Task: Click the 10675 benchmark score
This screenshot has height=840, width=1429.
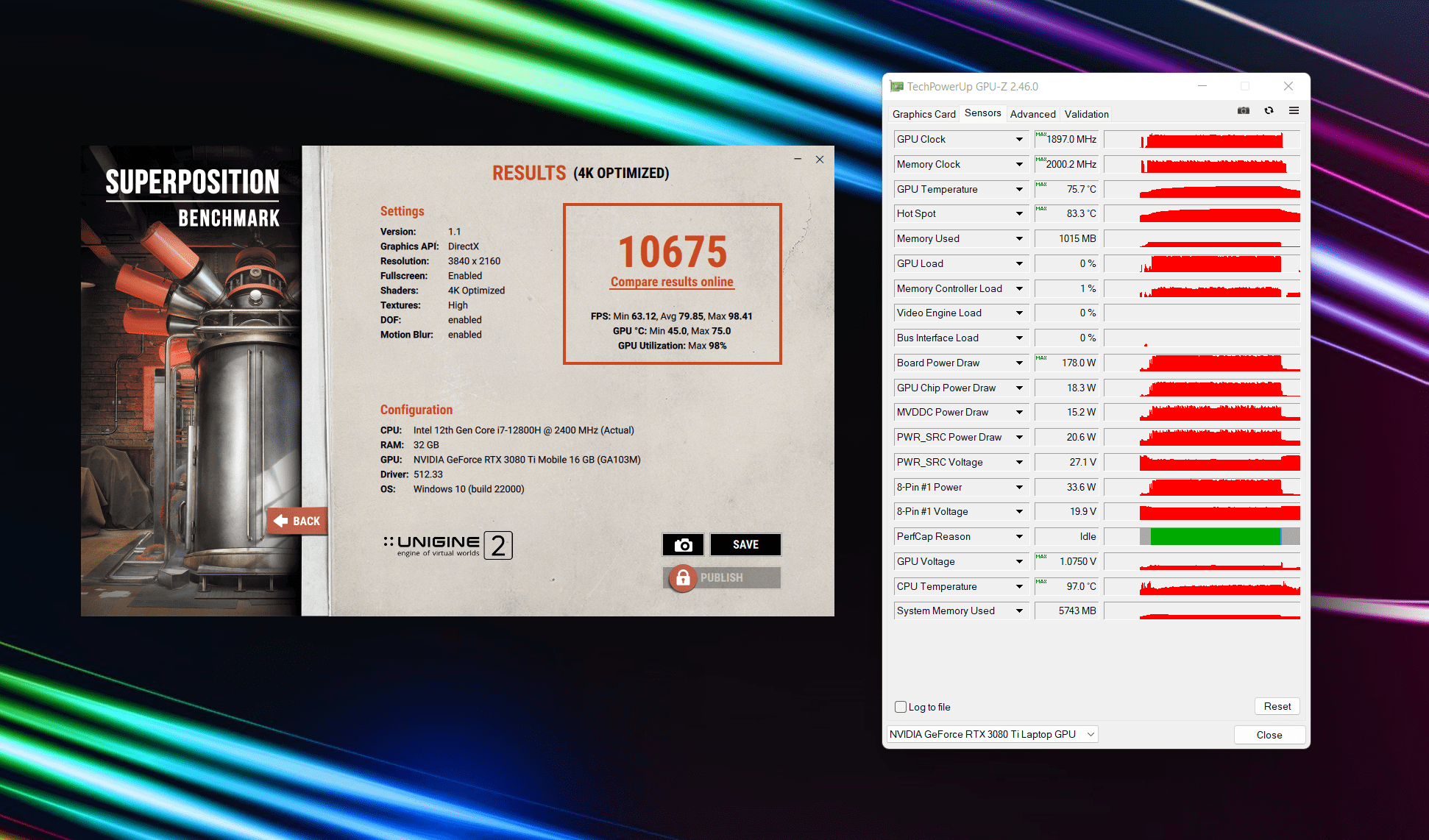Action: pyautogui.click(x=673, y=252)
